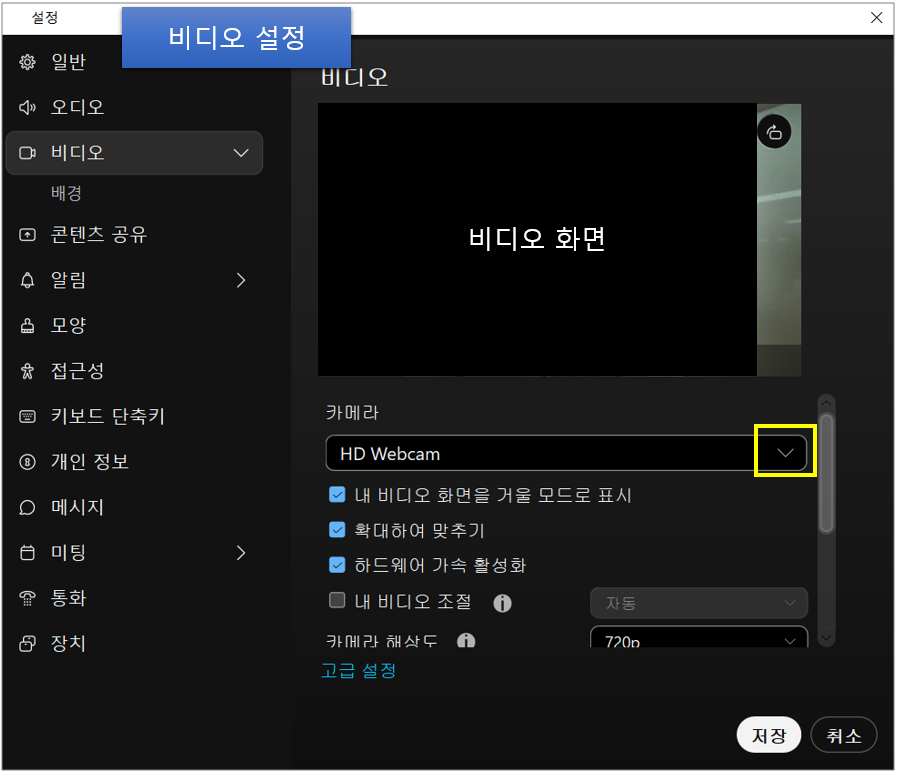
Task: Expand the 알림 section chevron
Action: 240,280
